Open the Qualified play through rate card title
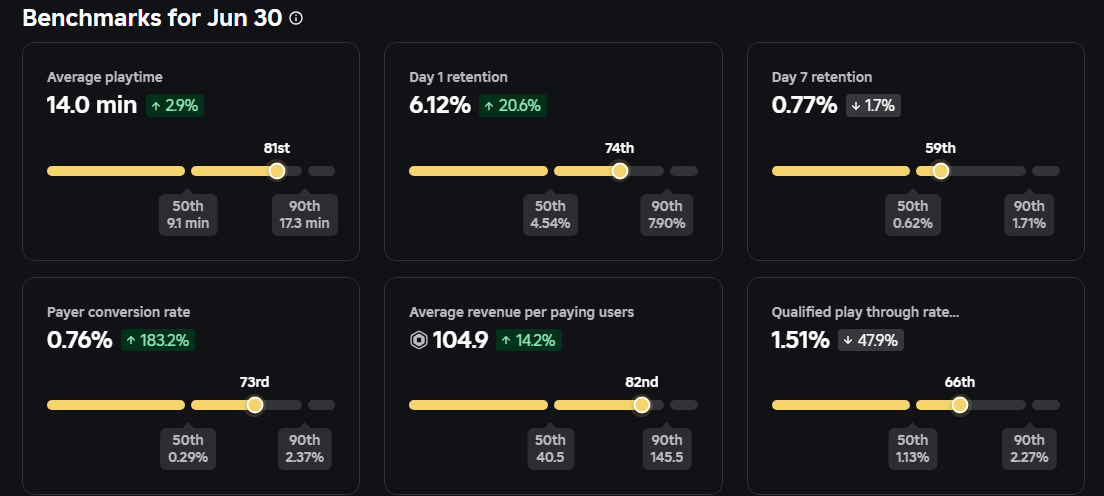Image resolution: width=1104 pixels, height=496 pixels. point(865,312)
